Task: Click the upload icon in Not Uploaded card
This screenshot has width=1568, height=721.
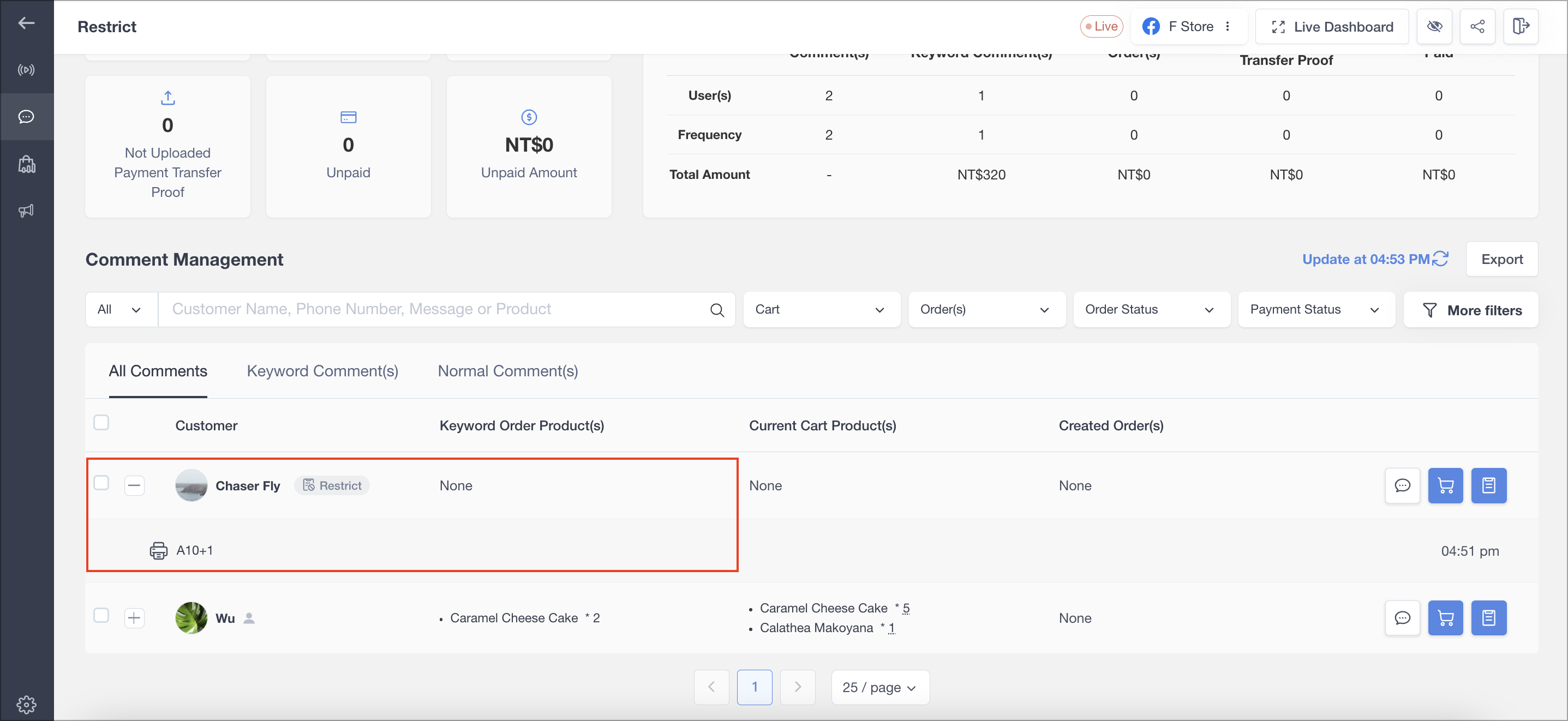Action: click(168, 97)
